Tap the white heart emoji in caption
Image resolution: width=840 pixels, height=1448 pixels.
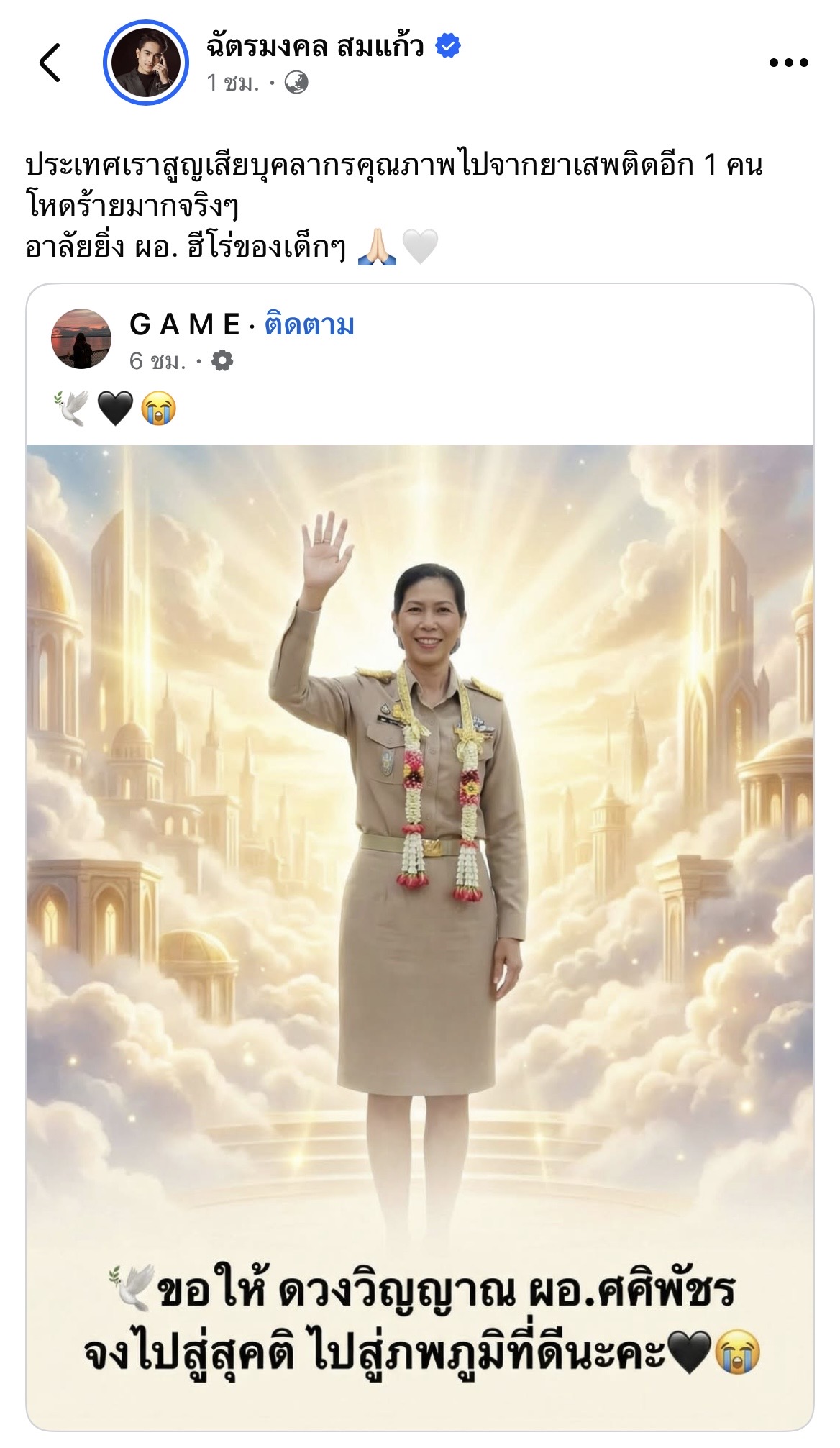(420, 247)
